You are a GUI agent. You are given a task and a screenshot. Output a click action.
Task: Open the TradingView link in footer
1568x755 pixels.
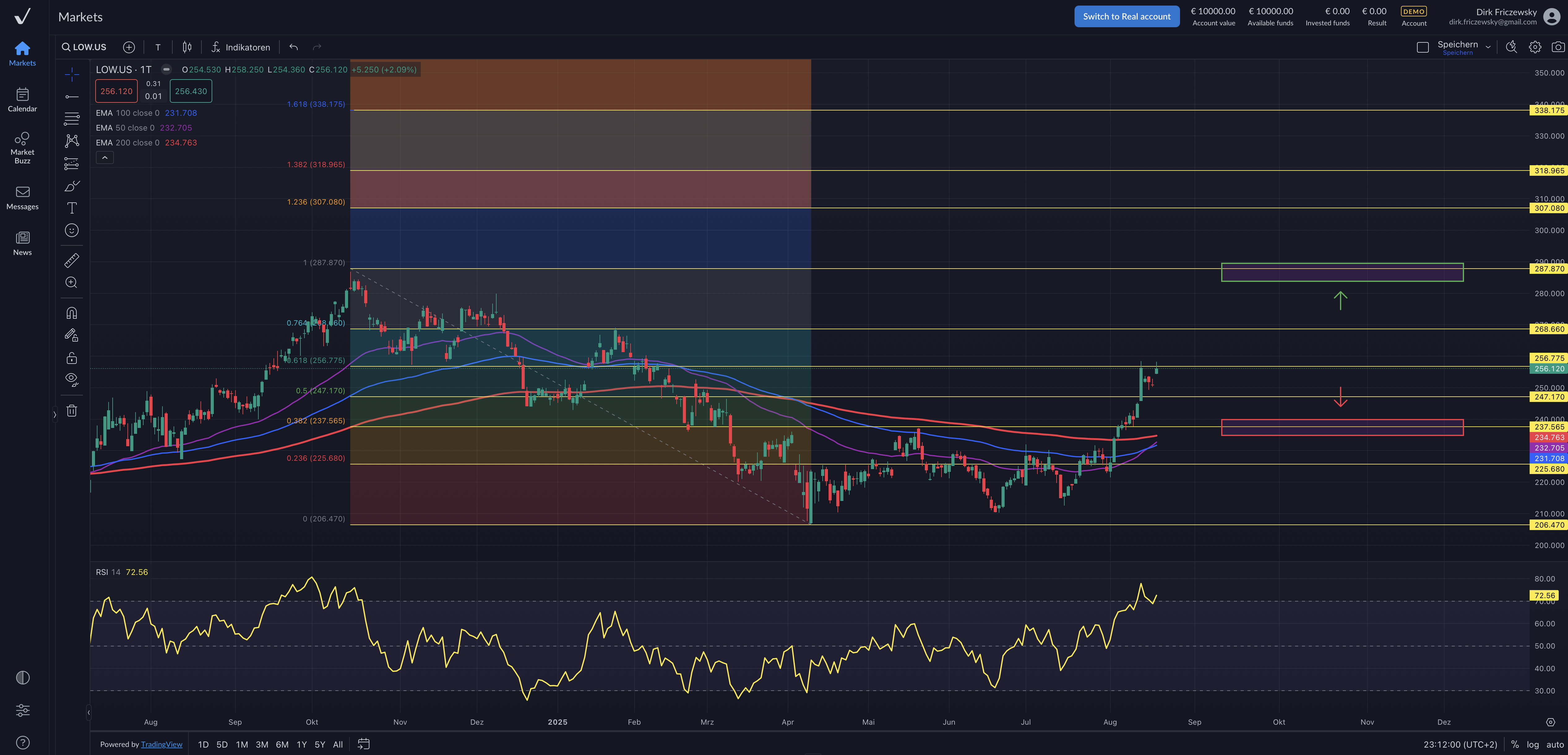[161, 744]
